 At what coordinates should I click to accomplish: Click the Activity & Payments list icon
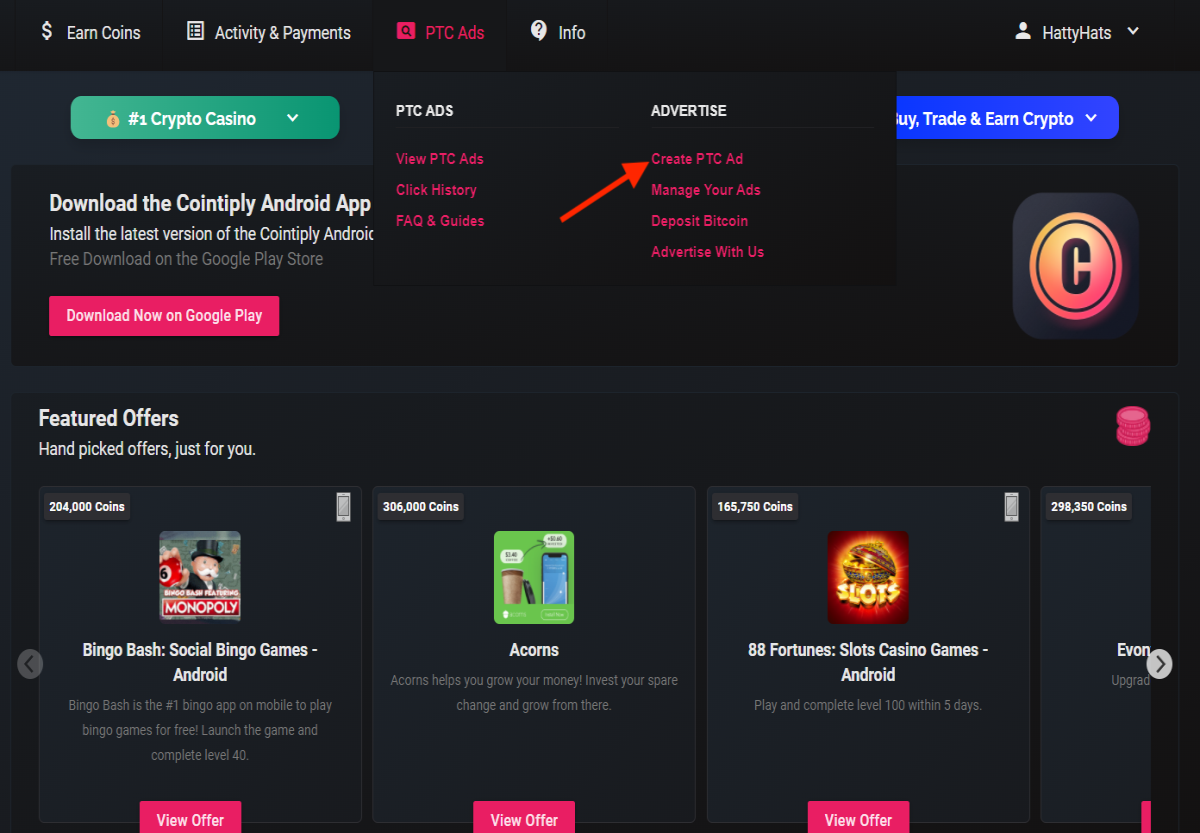195,31
